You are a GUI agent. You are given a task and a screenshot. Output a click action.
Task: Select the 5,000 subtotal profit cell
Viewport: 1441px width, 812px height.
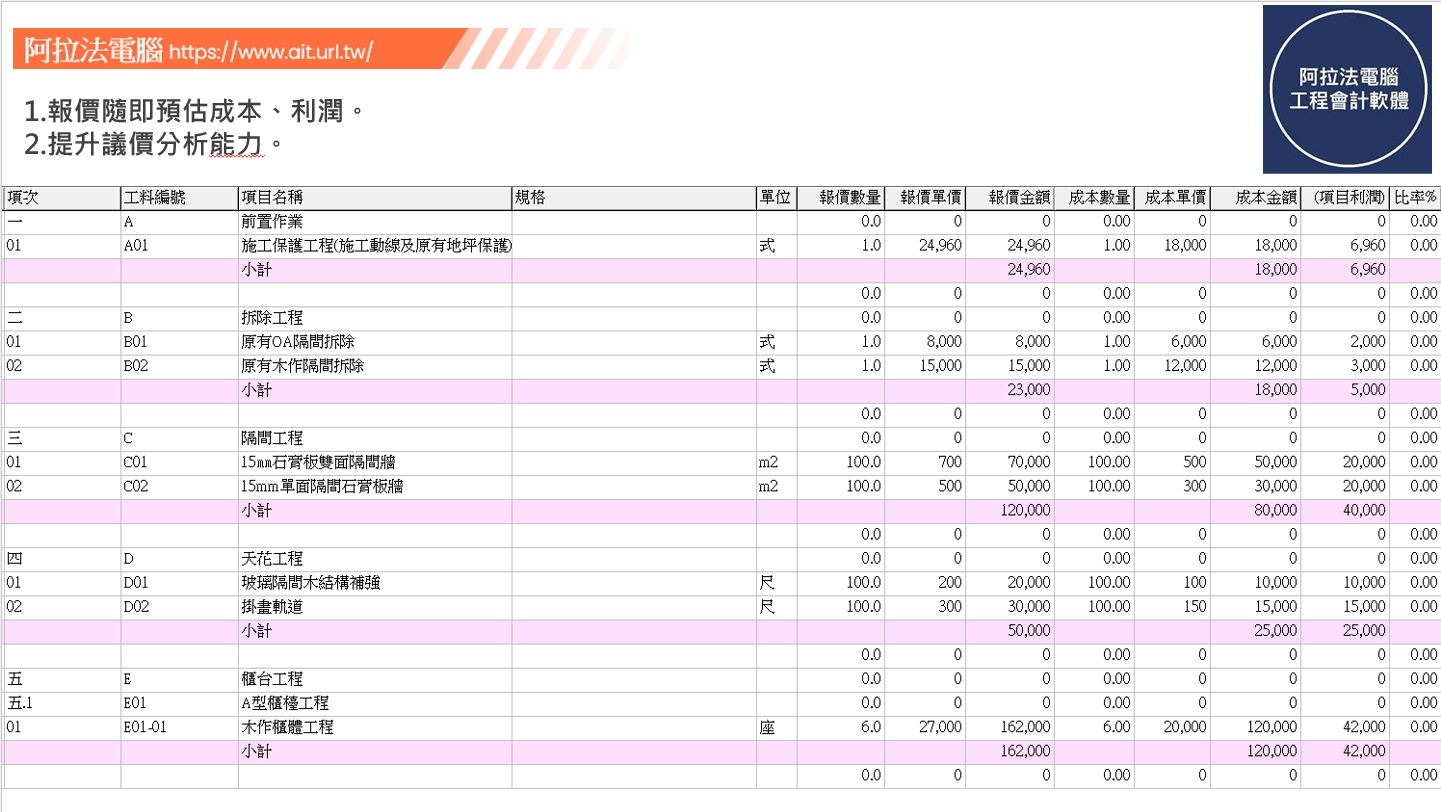point(1346,390)
